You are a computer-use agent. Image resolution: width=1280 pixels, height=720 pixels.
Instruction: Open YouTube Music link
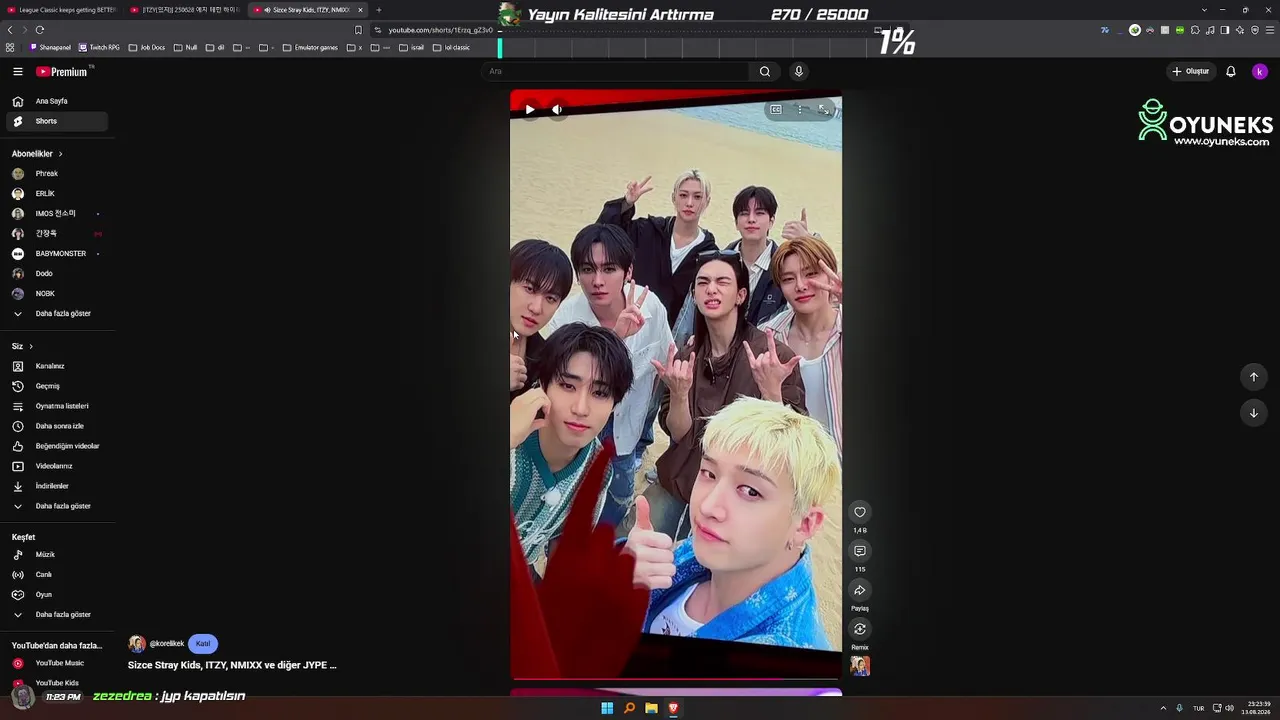[56, 663]
